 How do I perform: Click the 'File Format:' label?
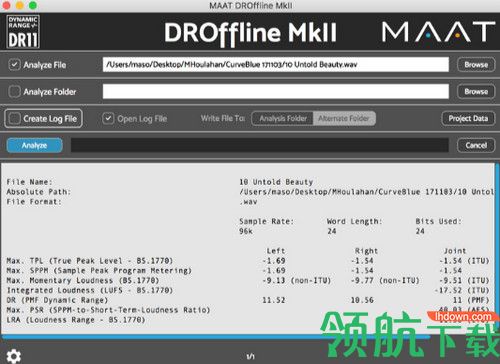(x=34, y=202)
